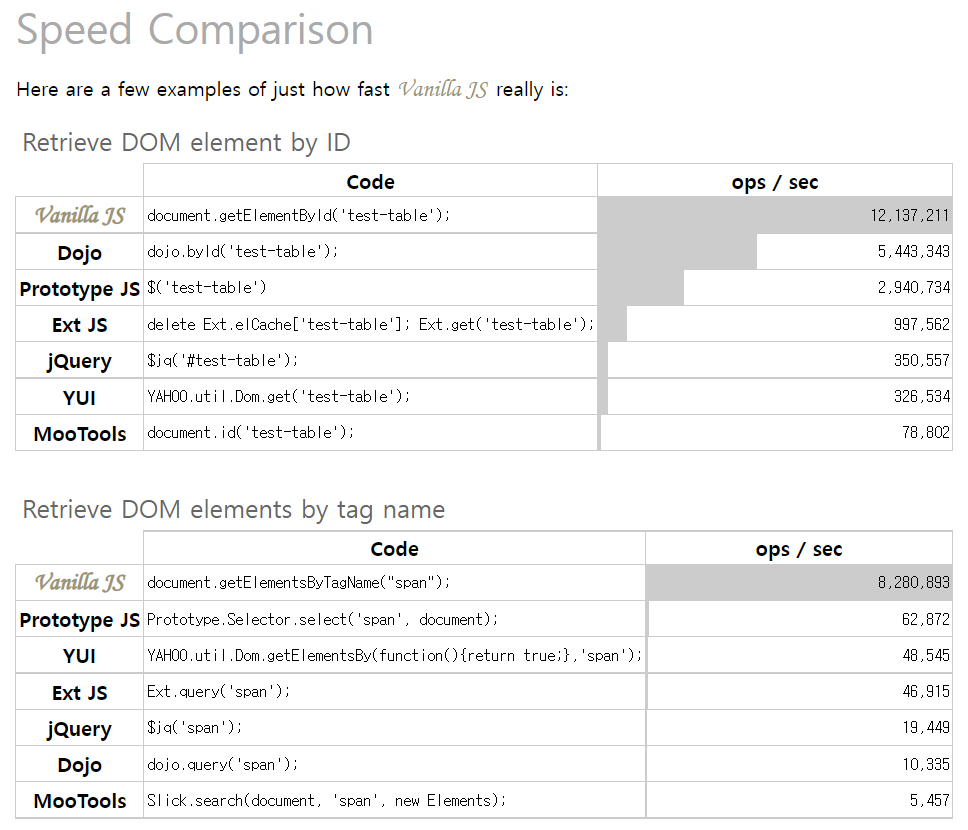Click the ops / sec header of the tag name table
Screen dimensions: 968x830
799,550
